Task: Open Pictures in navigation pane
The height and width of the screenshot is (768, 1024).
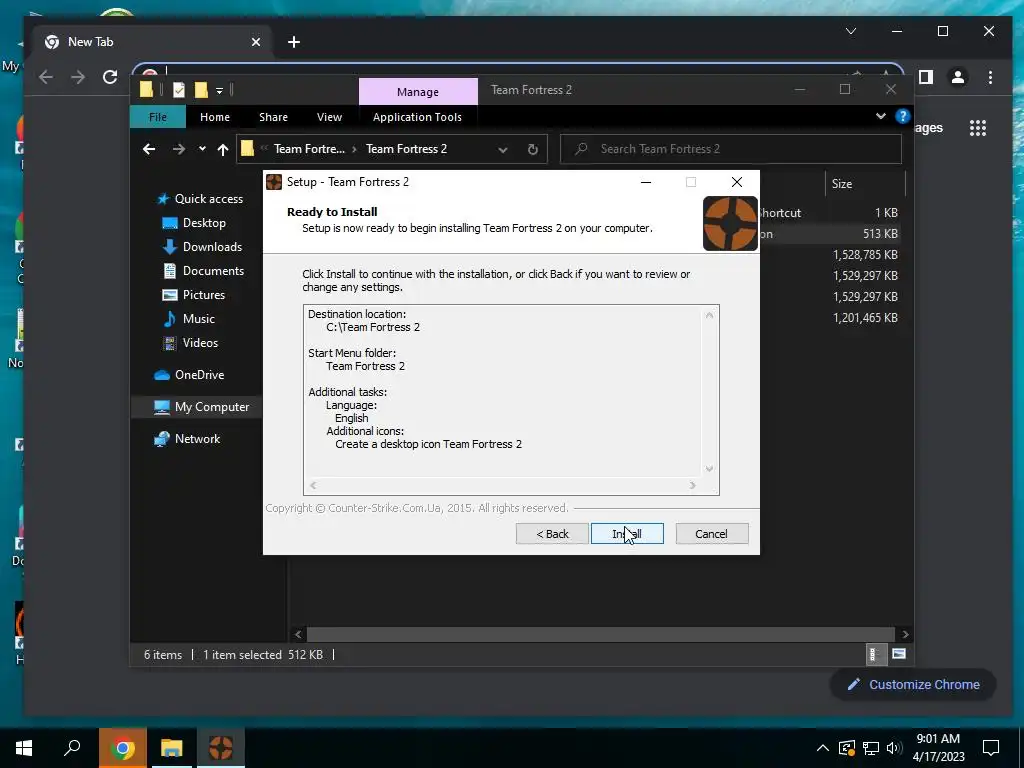Action: coord(193,295)
